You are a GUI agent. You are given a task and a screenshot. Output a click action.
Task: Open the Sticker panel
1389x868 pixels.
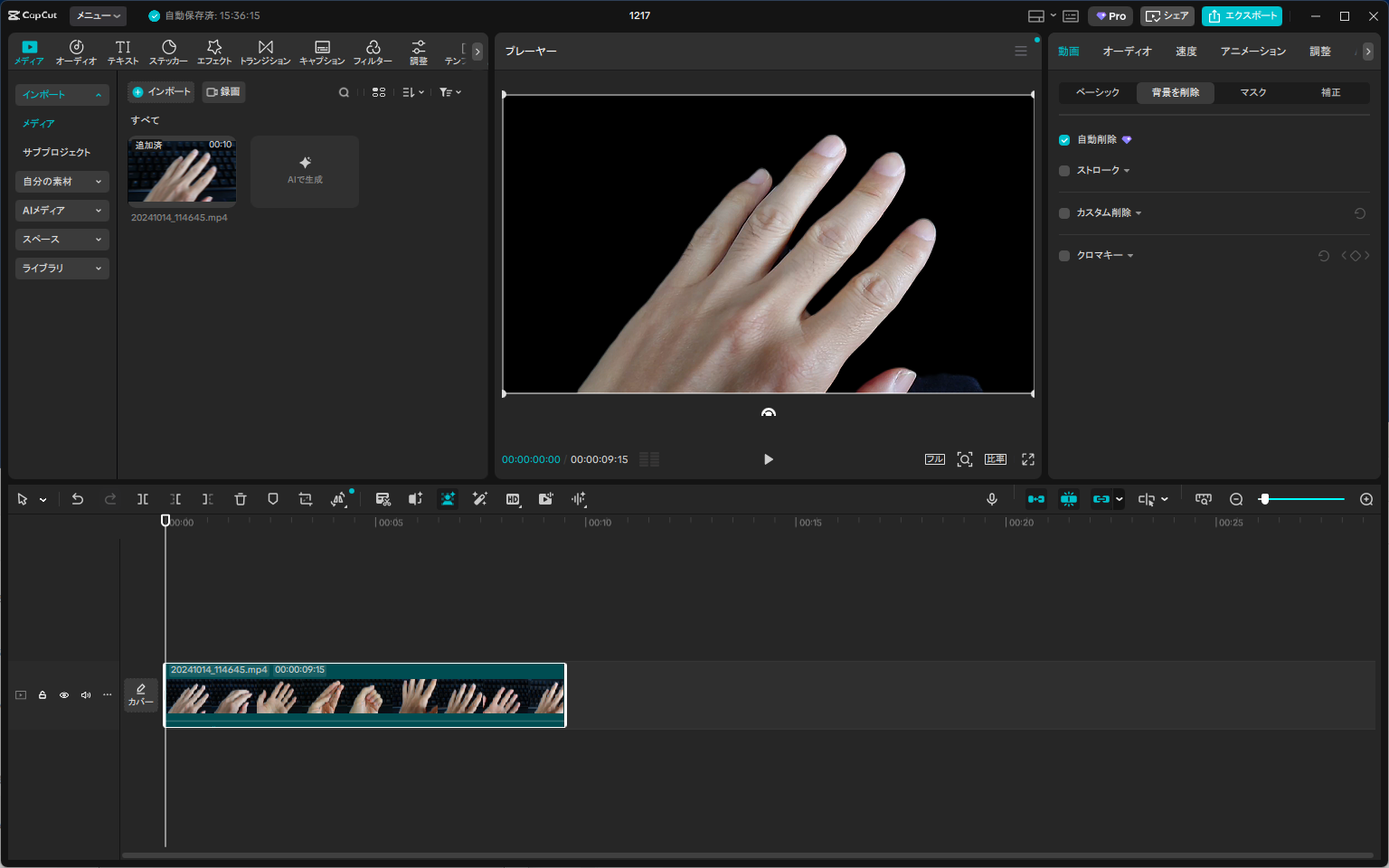(x=168, y=51)
